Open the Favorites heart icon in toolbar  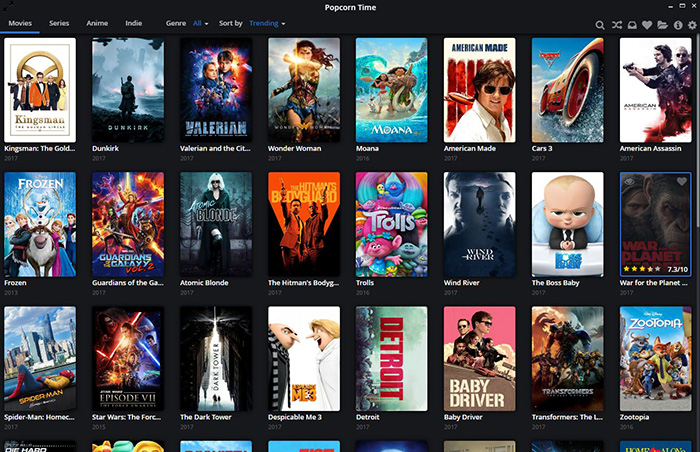pos(647,25)
